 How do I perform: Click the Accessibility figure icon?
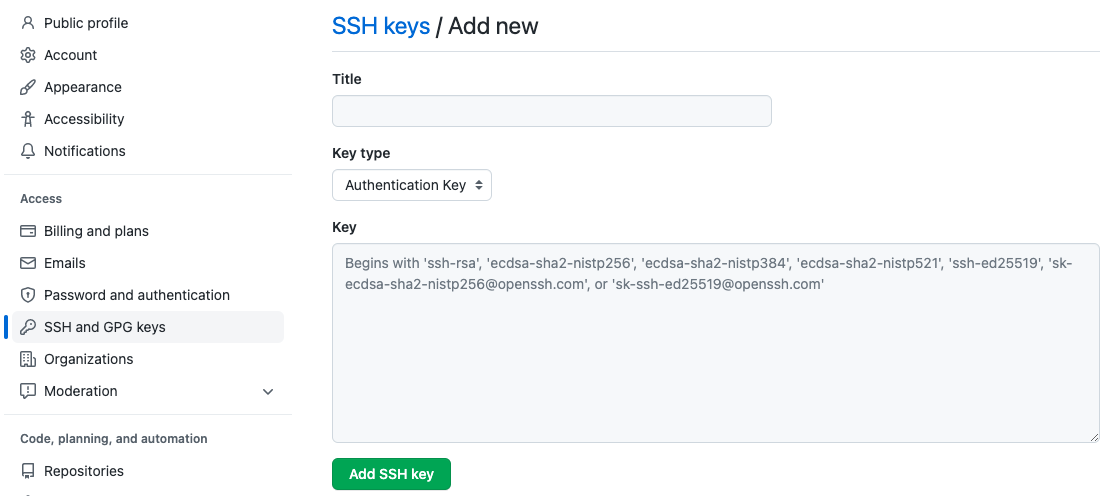coord(28,119)
